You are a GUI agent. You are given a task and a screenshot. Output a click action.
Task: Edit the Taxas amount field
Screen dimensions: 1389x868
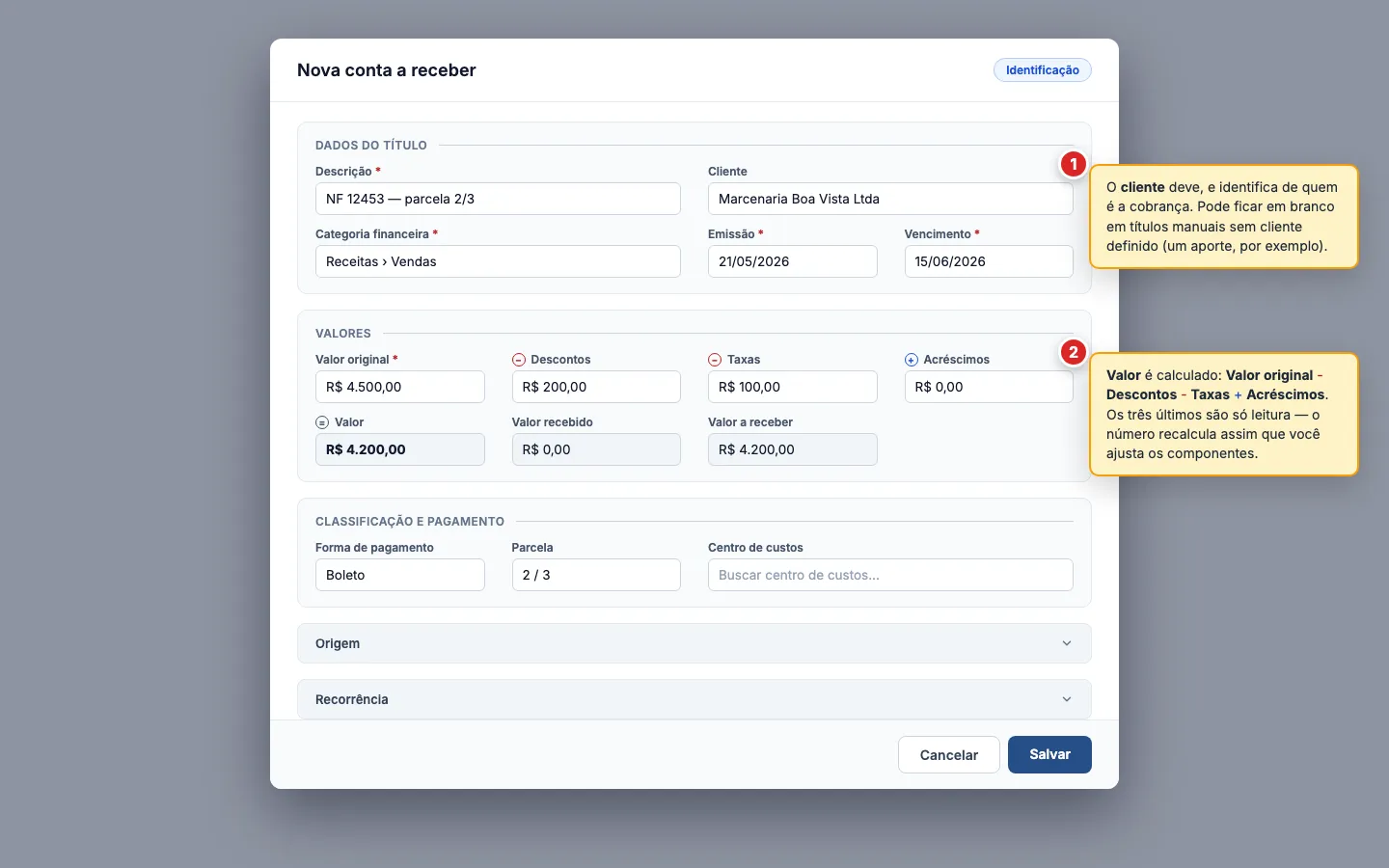click(793, 387)
